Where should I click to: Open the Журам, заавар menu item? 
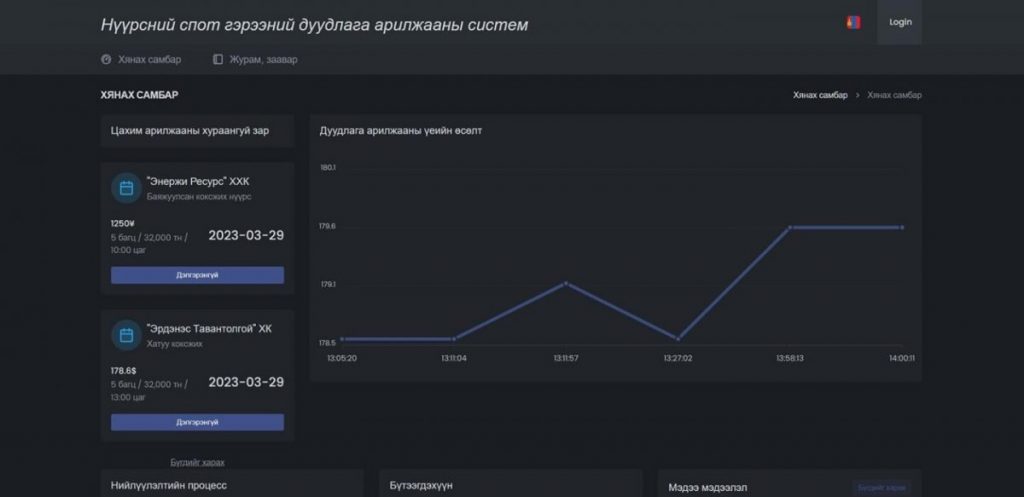point(262,59)
